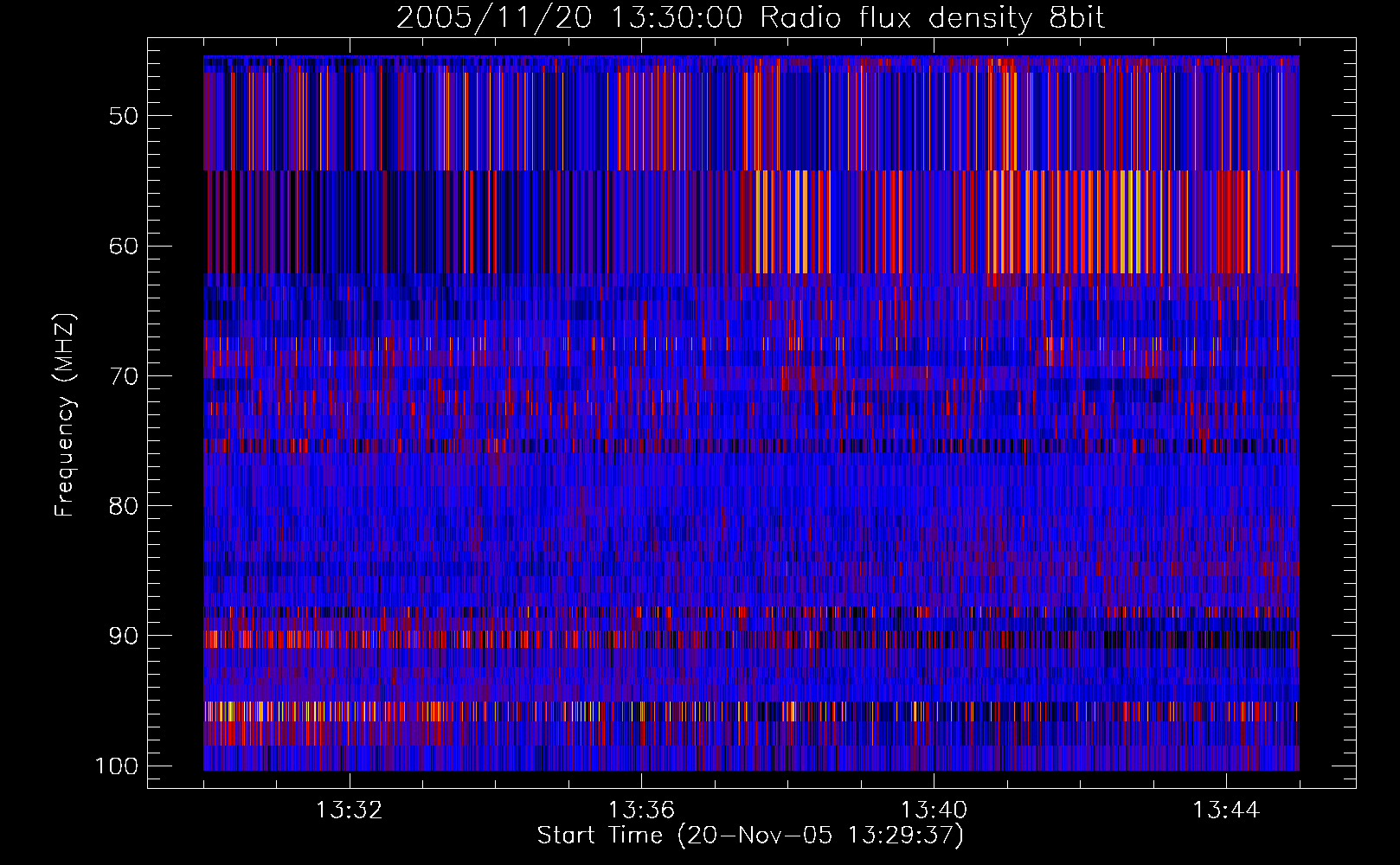Image resolution: width=1400 pixels, height=865 pixels.
Task: Click the 'Frequency (MHZ)' y-axis label
Action: pos(65,414)
